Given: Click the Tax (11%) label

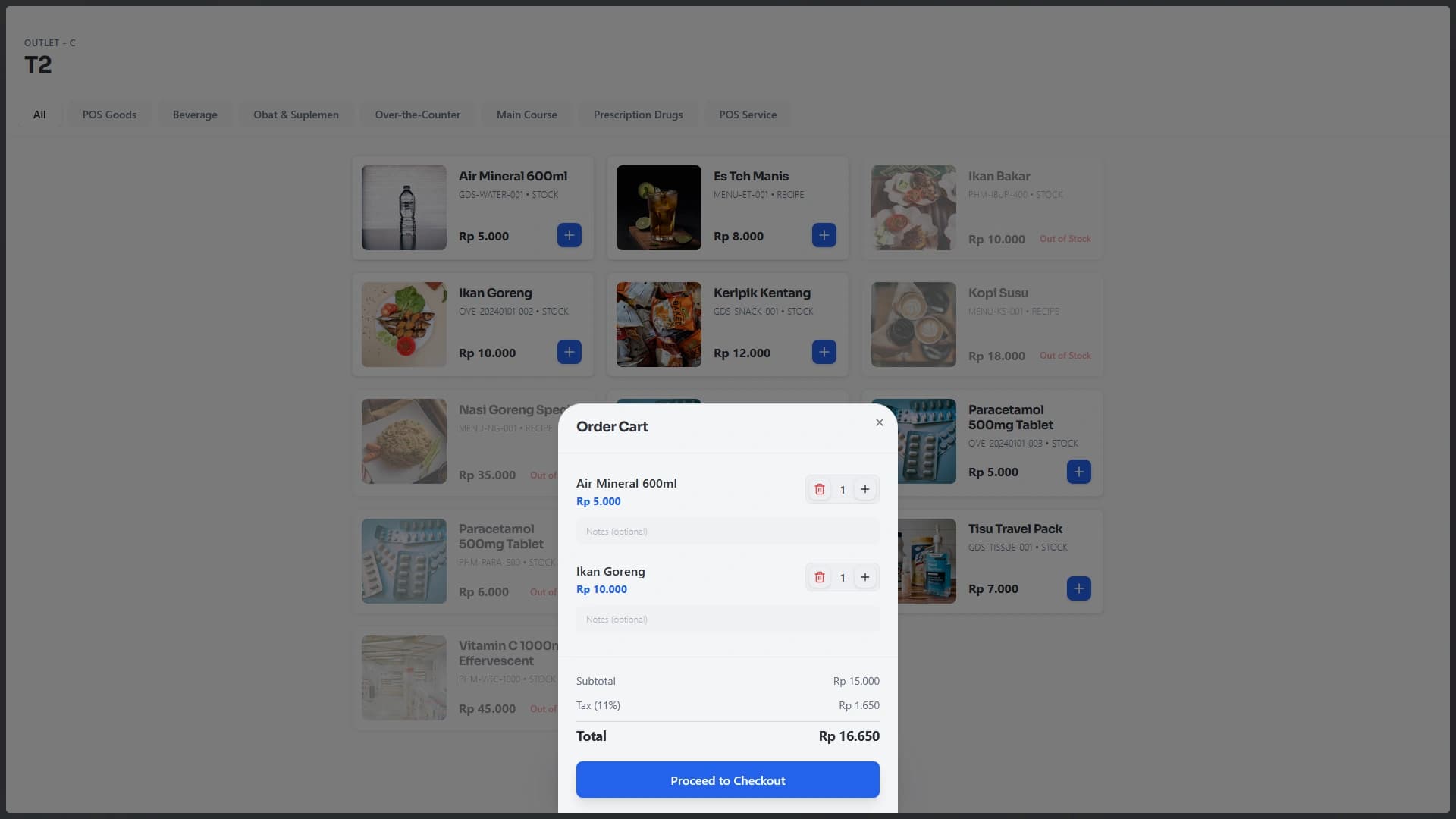Looking at the screenshot, I should click(598, 705).
